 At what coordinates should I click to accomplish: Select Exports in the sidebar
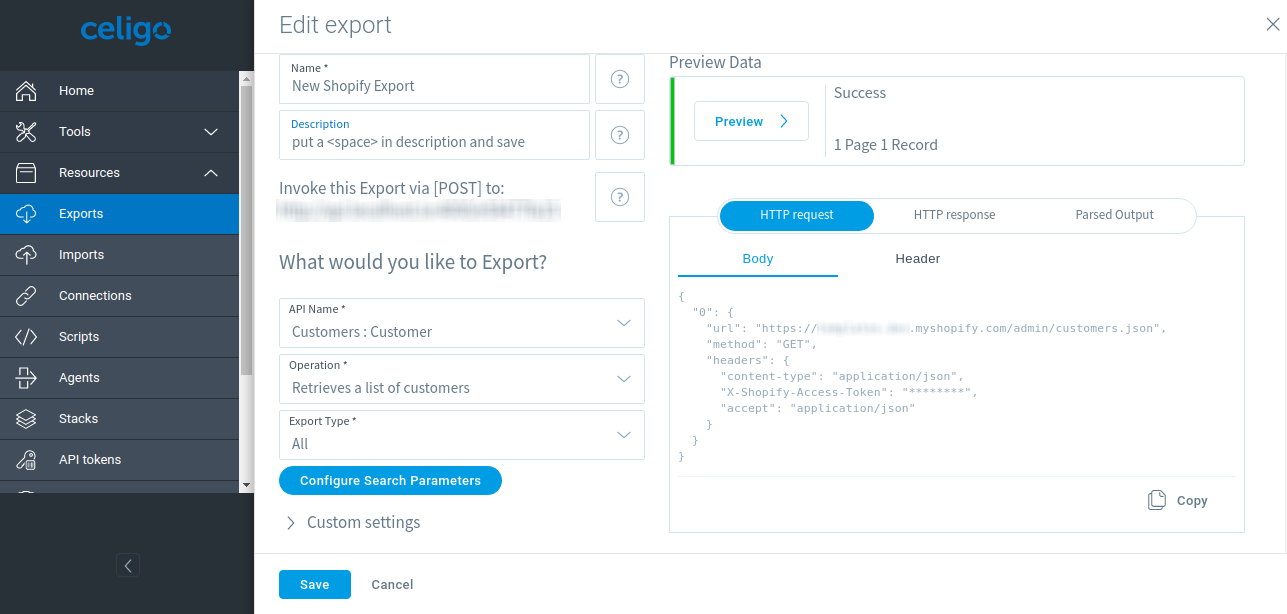click(119, 214)
